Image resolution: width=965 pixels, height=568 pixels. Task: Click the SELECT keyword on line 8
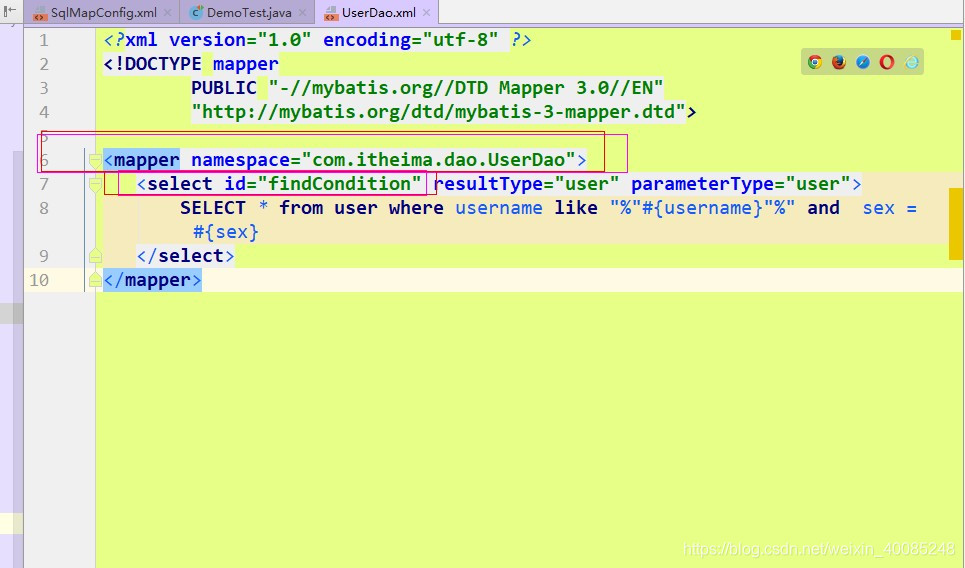[212, 208]
